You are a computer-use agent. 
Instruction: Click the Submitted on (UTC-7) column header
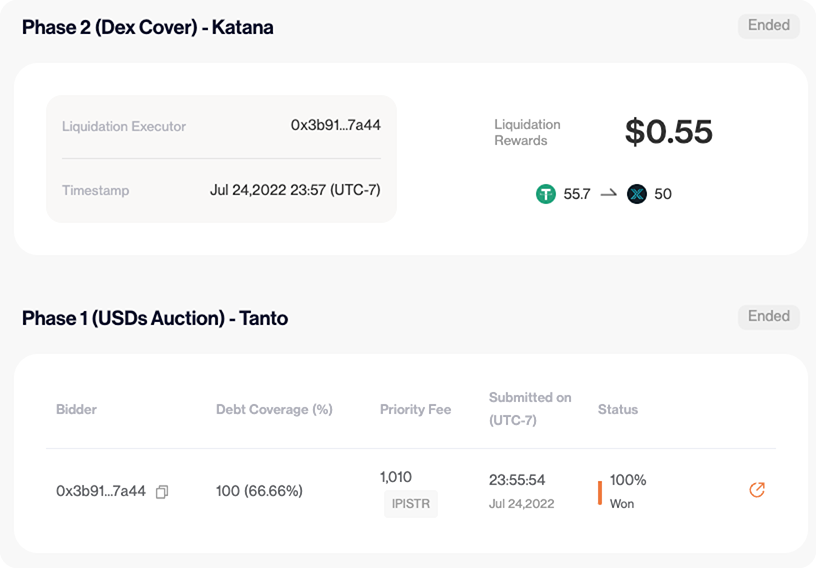click(530, 408)
